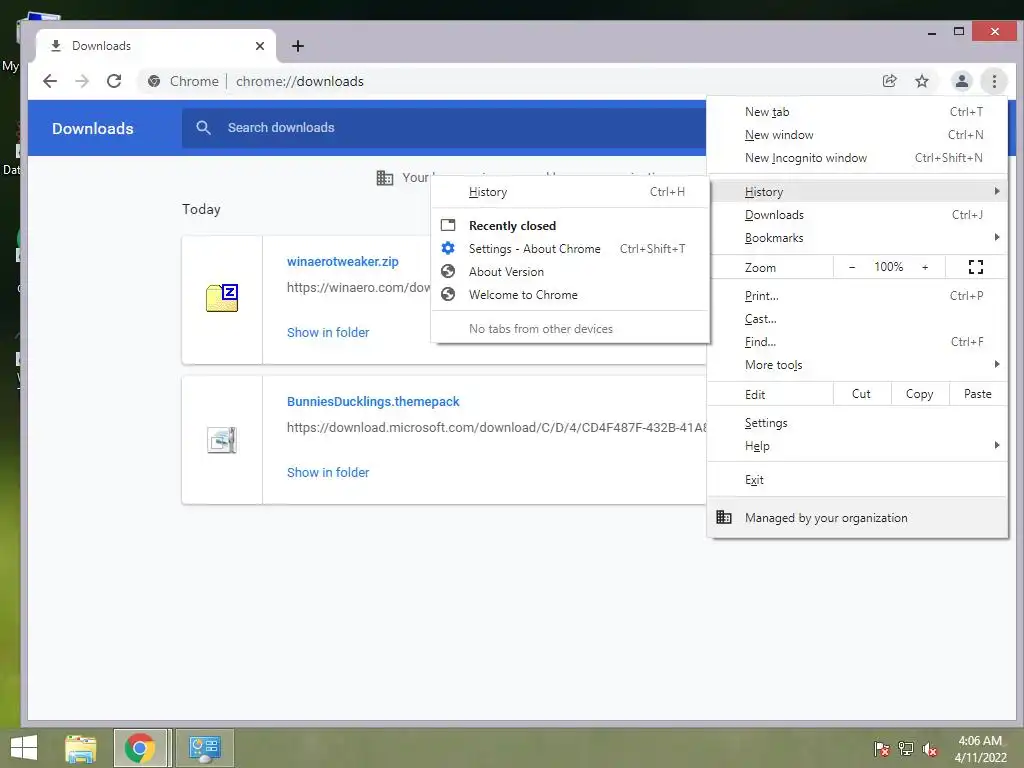This screenshot has width=1024, height=768.
Task: Close the Downloads tab
Action: [x=260, y=46]
